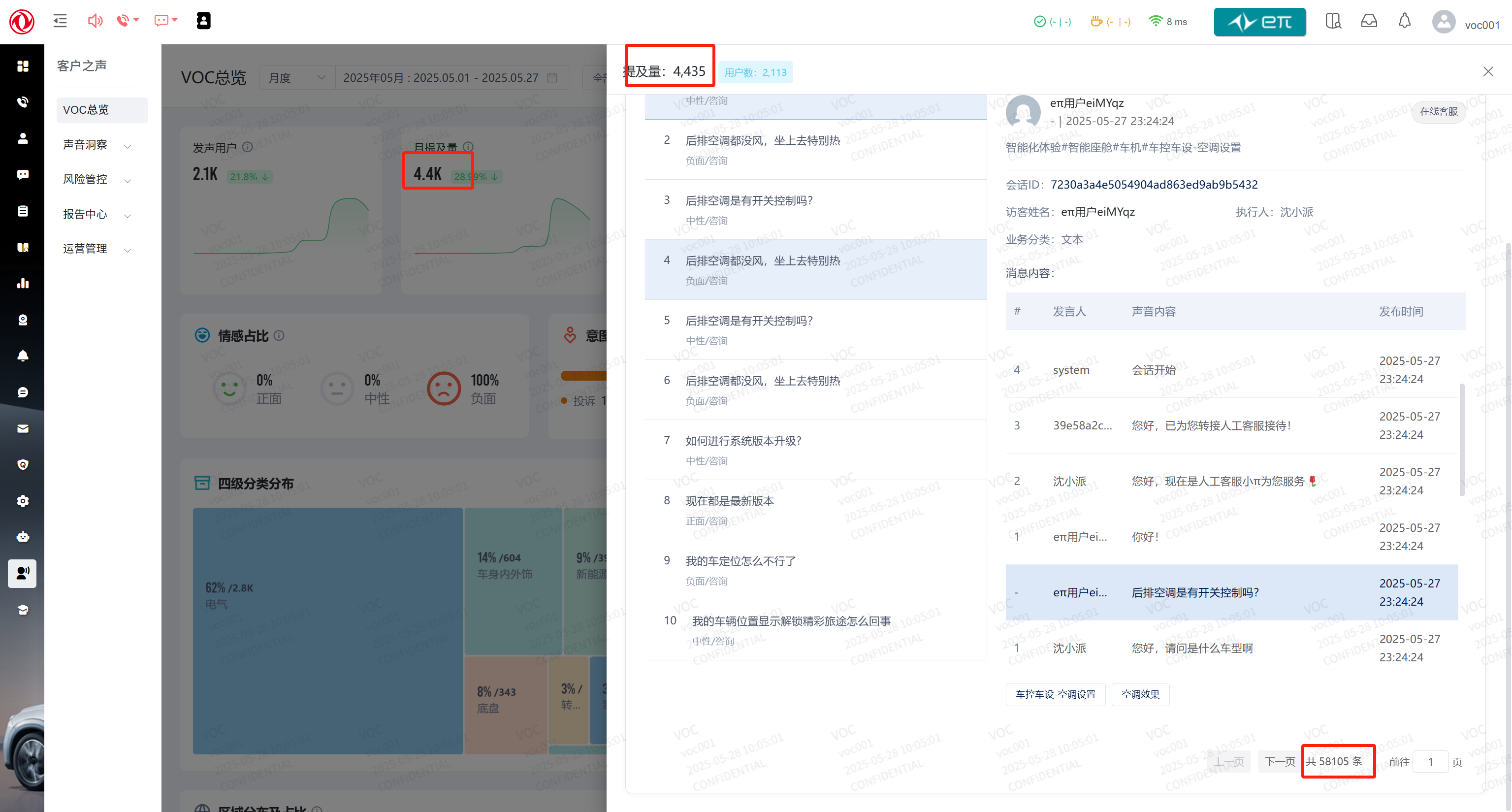Click the message table vertical scrollbar
Screen dimensions: 1512x812
1461,440
